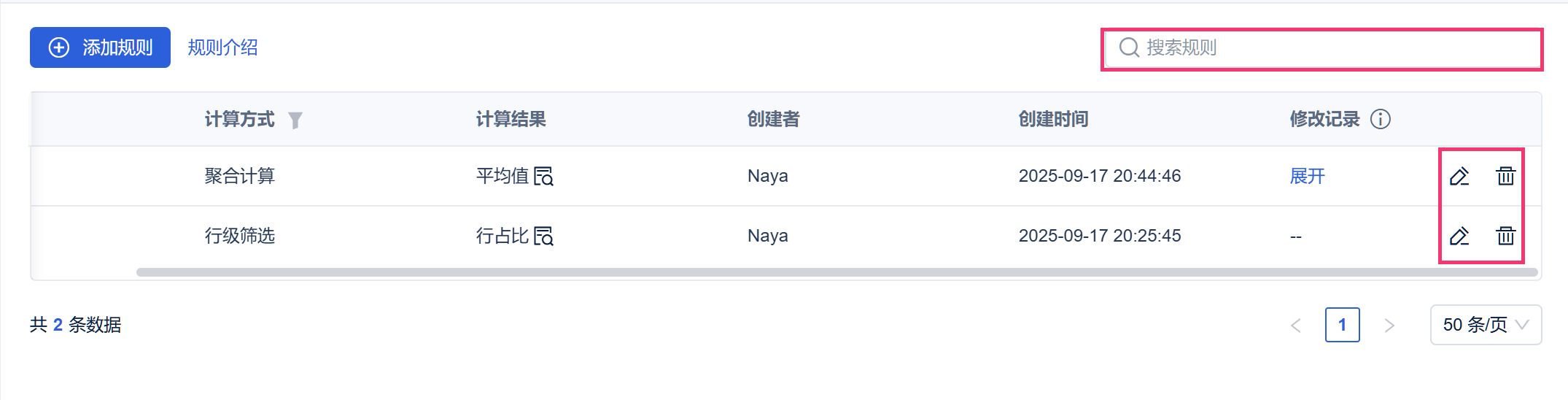Click the 修改记录 info icon
Image resolution: width=1568 pixels, height=400 pixels.
tap(1381, 119)
